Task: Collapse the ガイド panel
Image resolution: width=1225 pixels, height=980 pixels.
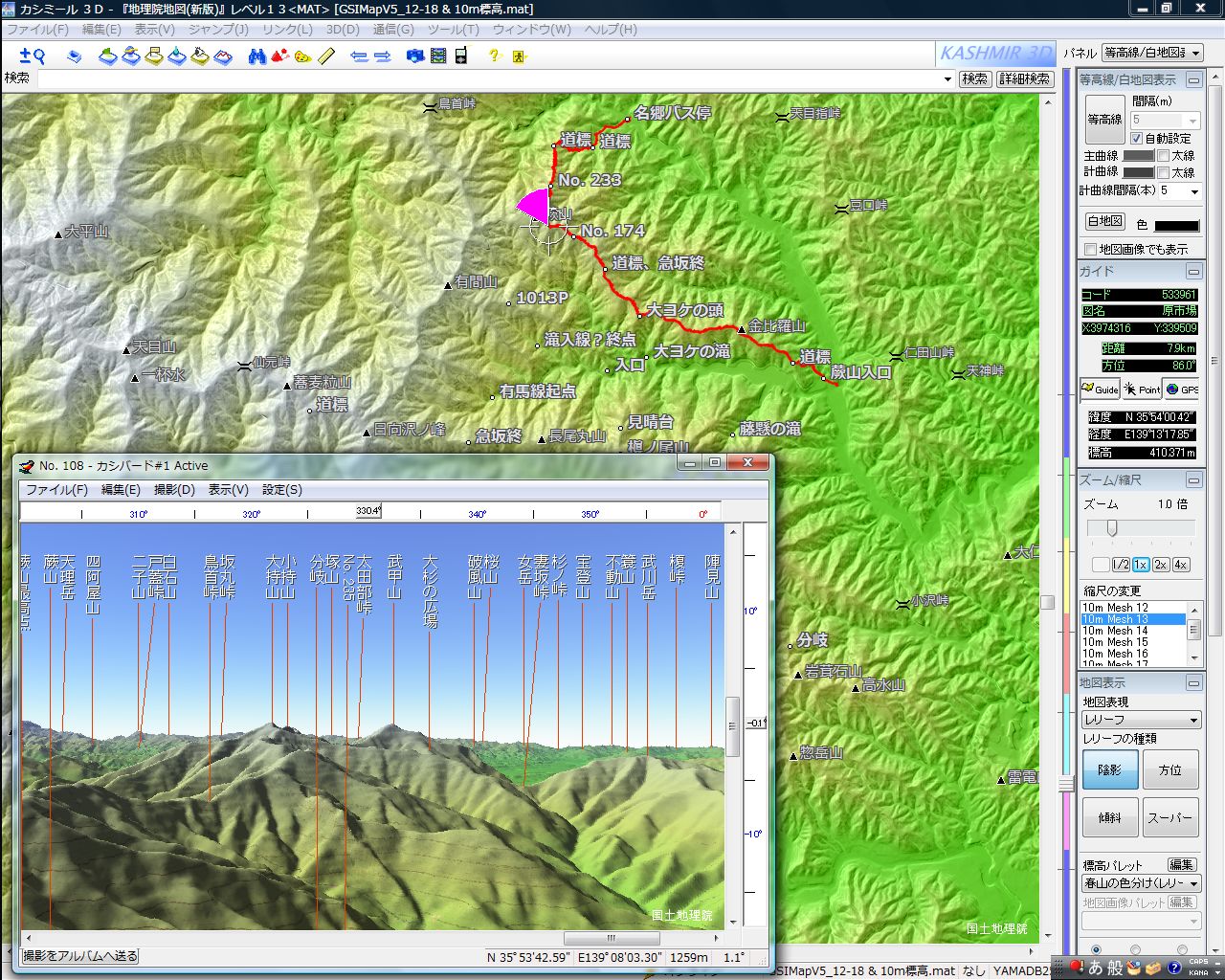Action: [x=1193, y=271]
